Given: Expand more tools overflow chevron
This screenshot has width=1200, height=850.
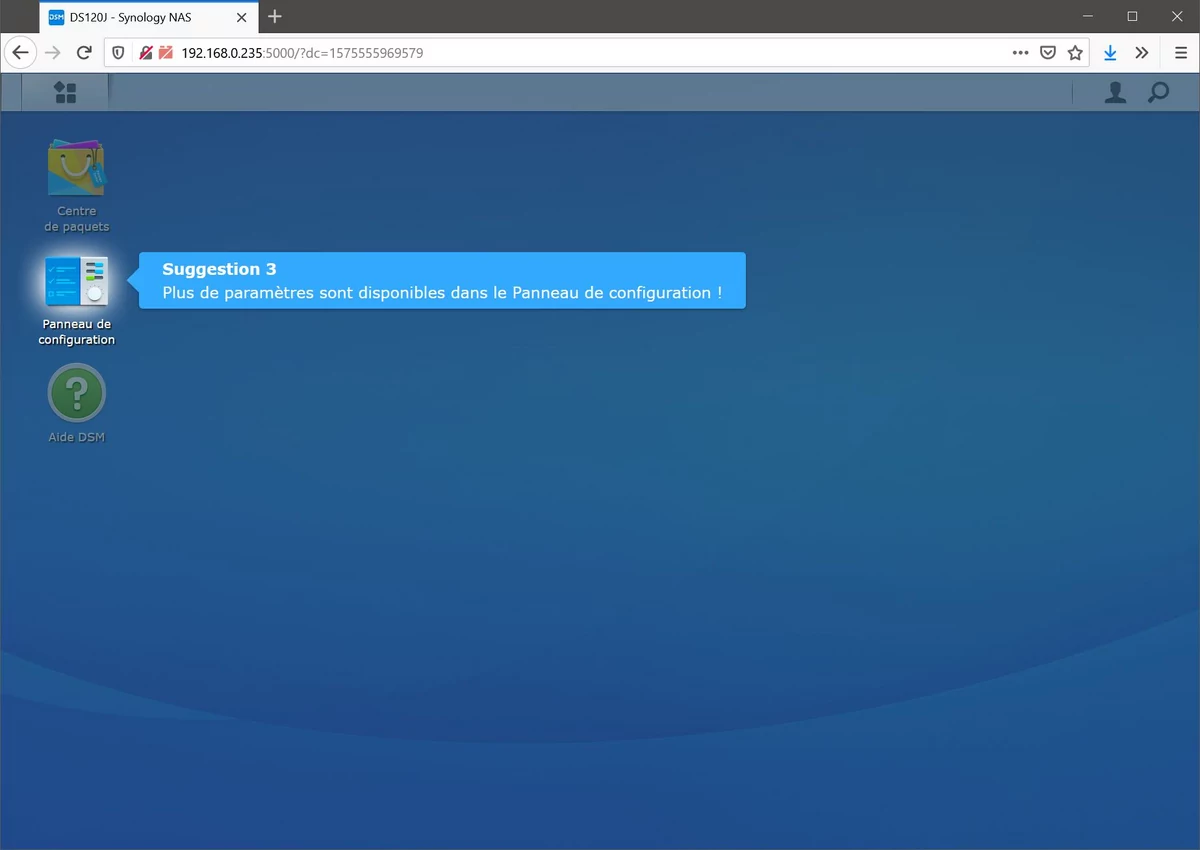Looking at the screenshot, I should click(x=1142, y=53).
